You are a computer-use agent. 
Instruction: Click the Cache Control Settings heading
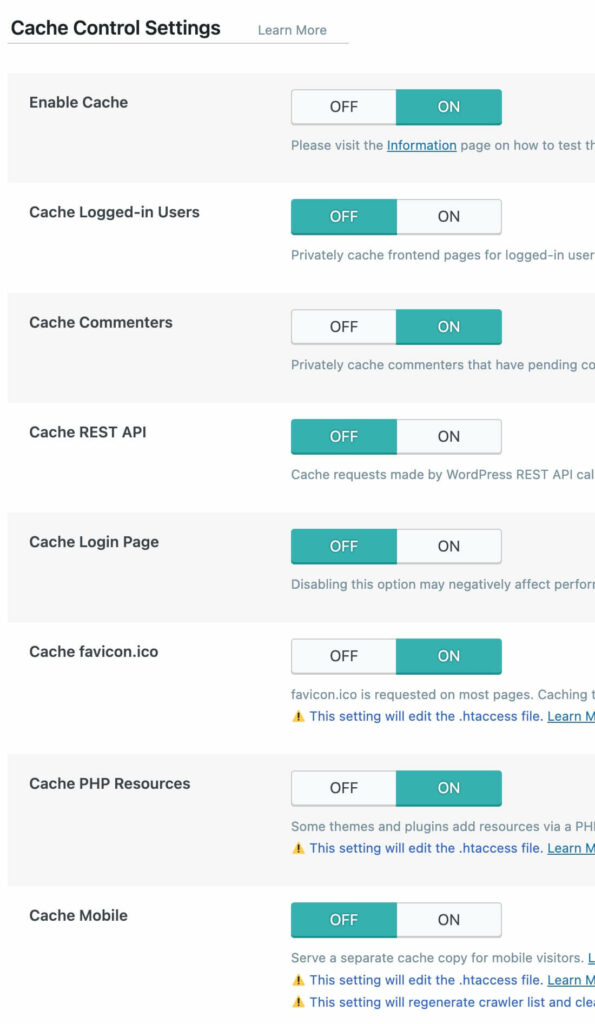pyautogui.click(x=115, y=28)
